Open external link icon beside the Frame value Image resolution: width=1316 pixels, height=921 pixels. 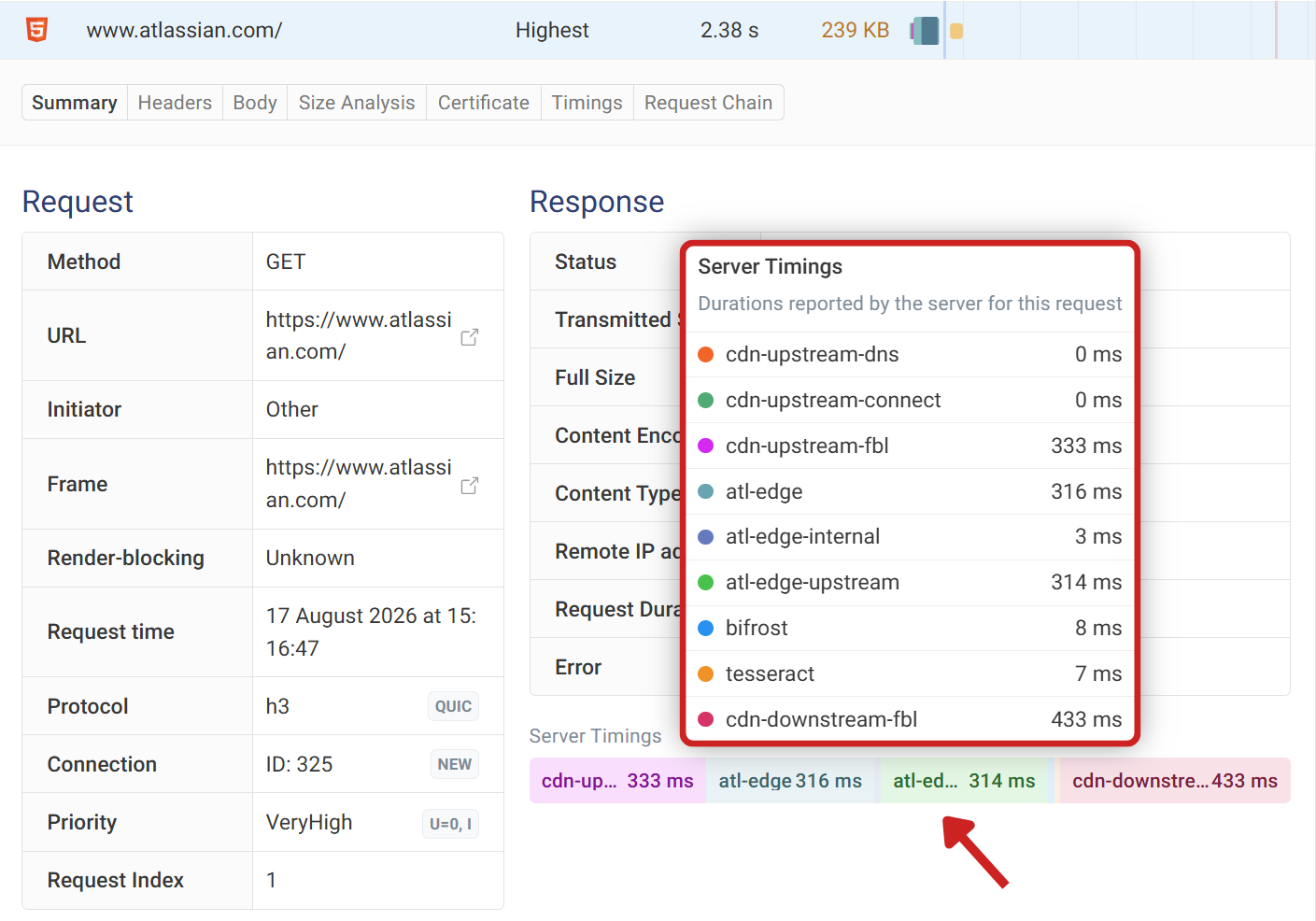click(470, 485)
